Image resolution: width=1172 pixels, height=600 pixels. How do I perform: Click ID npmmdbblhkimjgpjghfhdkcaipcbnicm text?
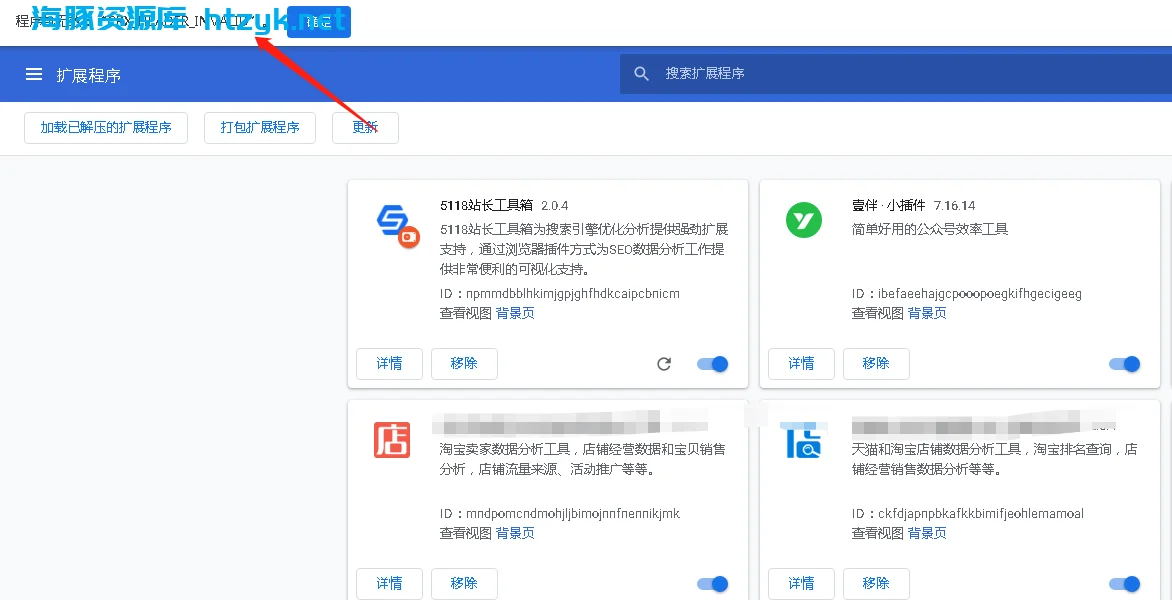pyautogui.click(x=560, y=294)
